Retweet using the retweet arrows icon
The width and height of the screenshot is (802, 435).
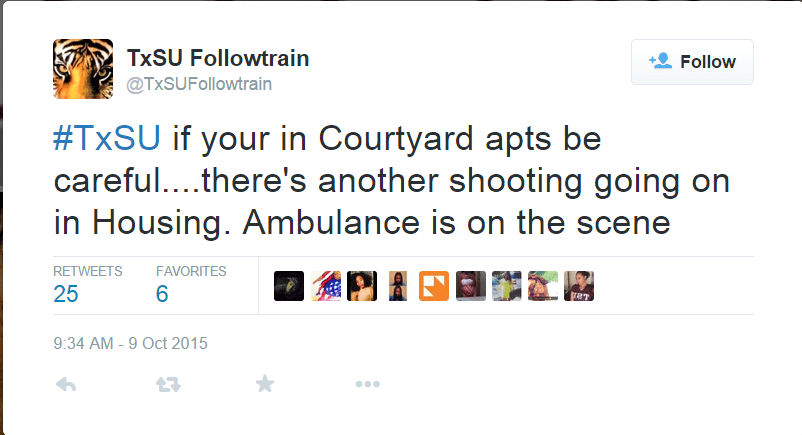[x=168, y=384]
